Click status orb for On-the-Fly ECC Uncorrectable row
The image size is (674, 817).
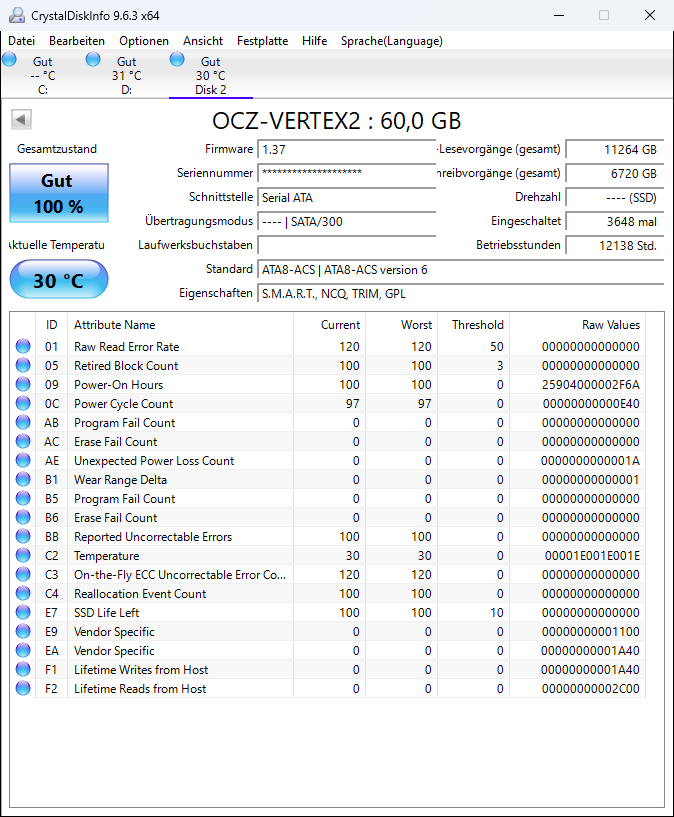pyautogui.click(x=23, y=574)
